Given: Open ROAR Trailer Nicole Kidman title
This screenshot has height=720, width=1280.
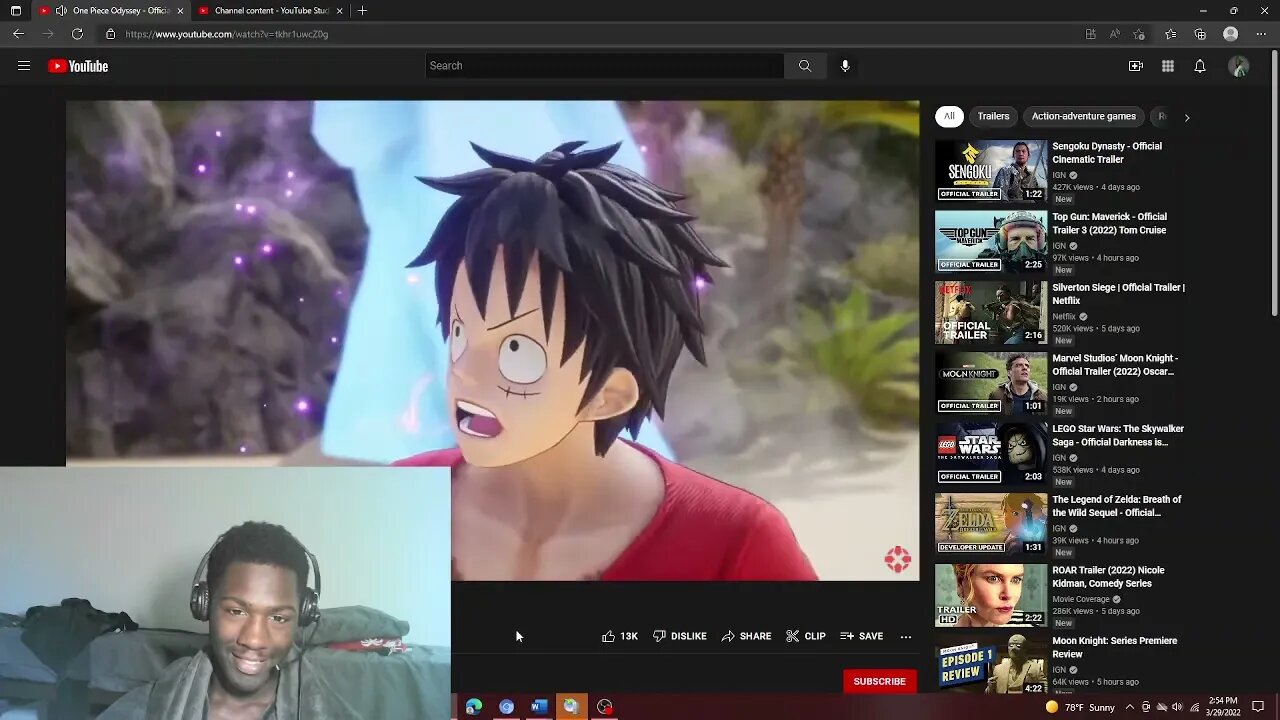Looking at the screenshot, I should pos(1108,577).
